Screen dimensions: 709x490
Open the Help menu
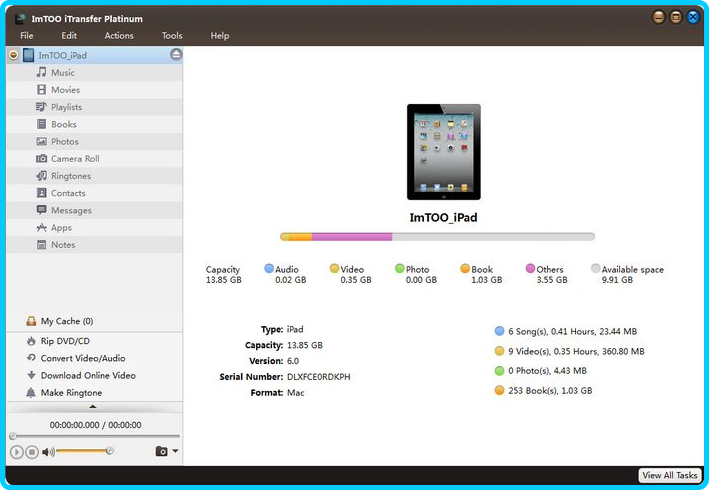(220, 36)
